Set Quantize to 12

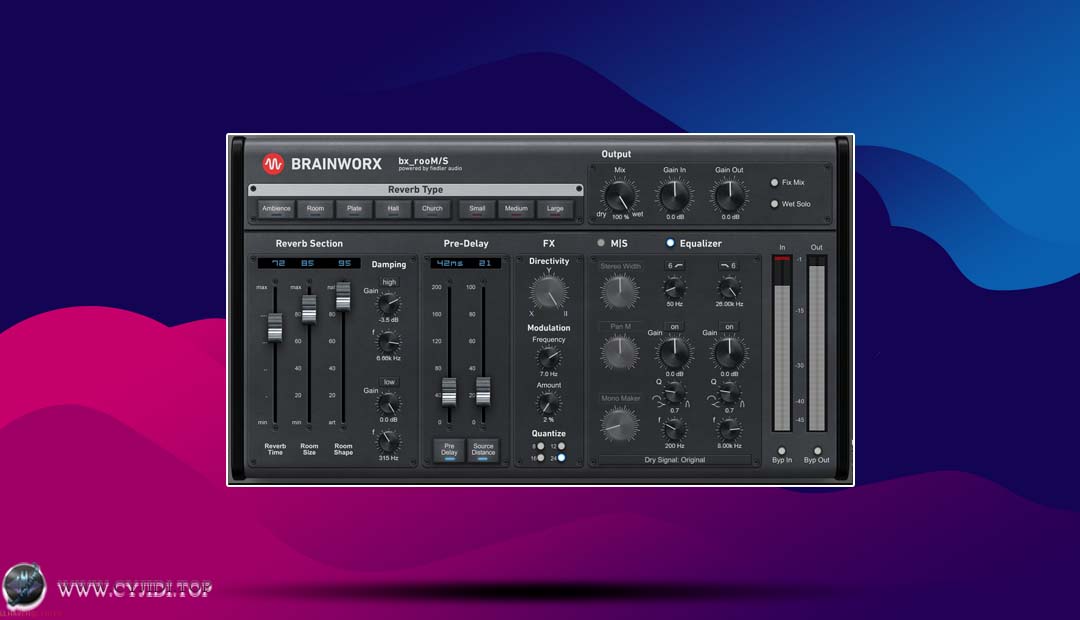[561, 446]
